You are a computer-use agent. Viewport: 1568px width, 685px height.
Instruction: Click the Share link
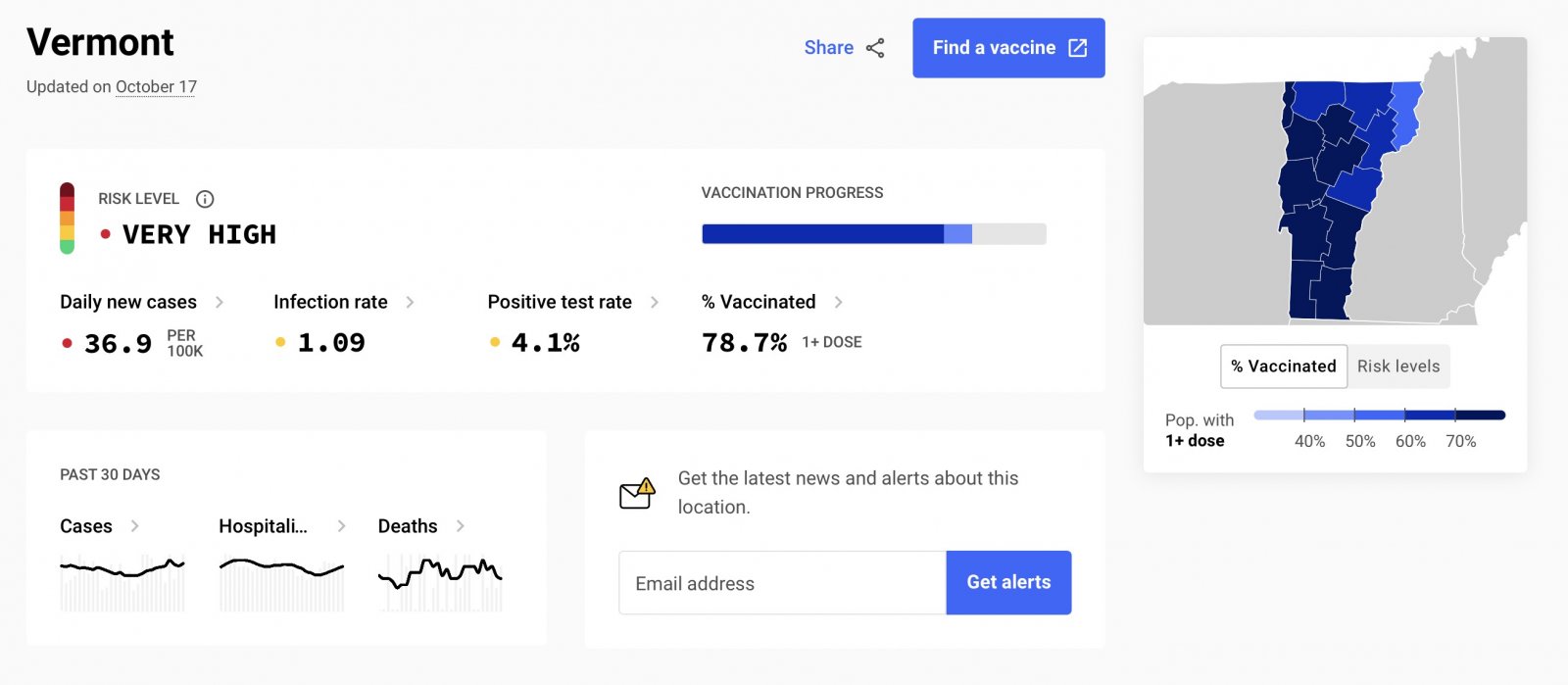coord(828,48)
